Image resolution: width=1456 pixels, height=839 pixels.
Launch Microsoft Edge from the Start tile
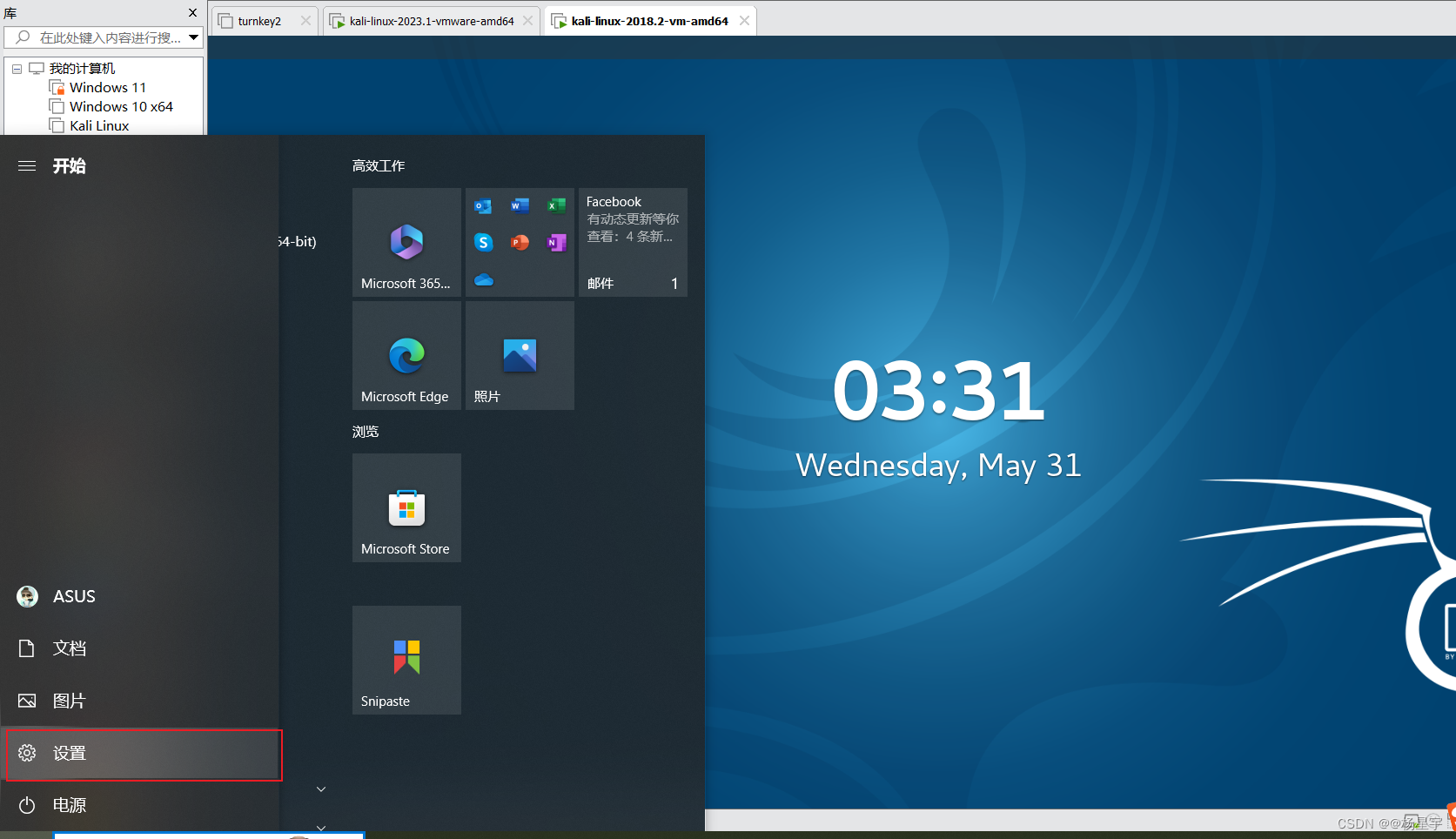click(406, 355)
